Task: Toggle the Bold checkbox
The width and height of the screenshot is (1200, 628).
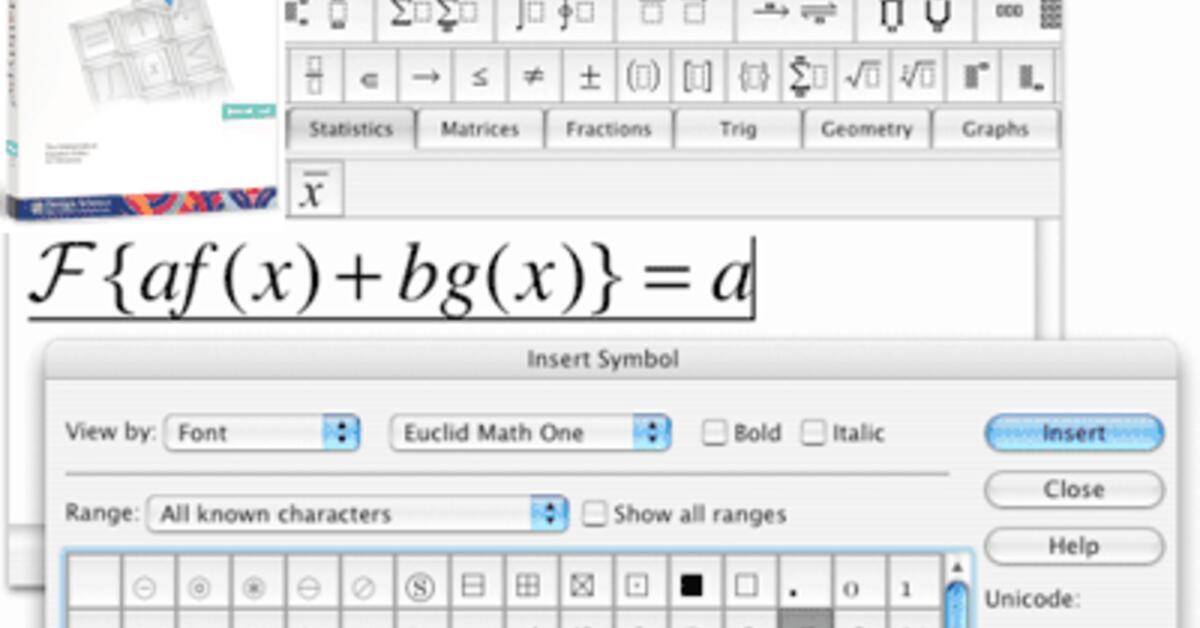Action: [x=714, y=433]
